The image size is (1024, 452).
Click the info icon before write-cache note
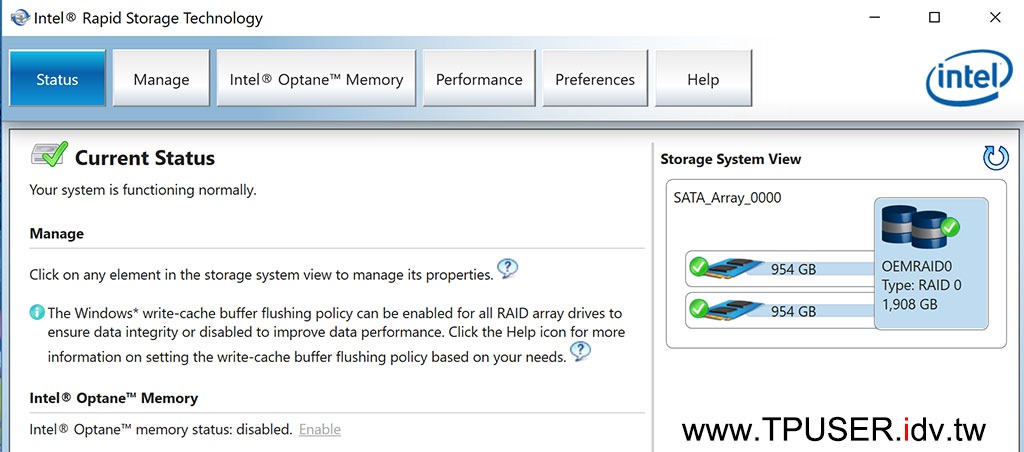click(x=37, y=313)
